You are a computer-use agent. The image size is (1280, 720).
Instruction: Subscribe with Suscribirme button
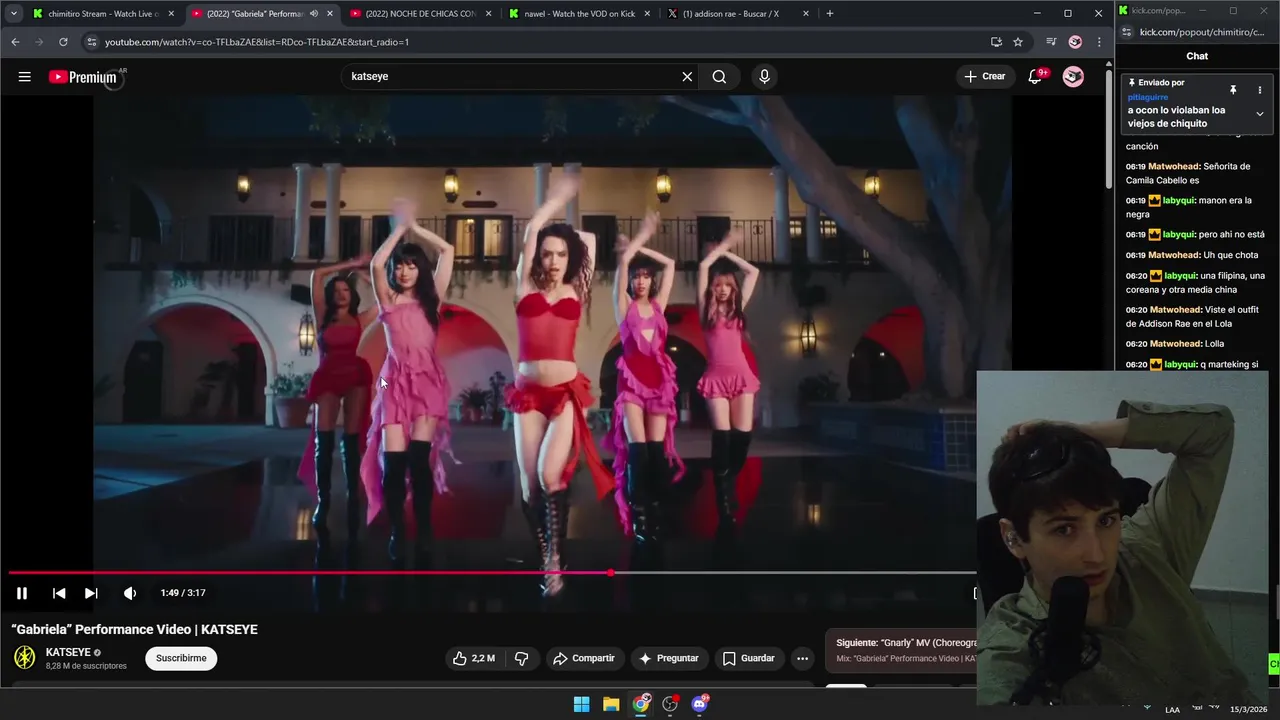181,658
